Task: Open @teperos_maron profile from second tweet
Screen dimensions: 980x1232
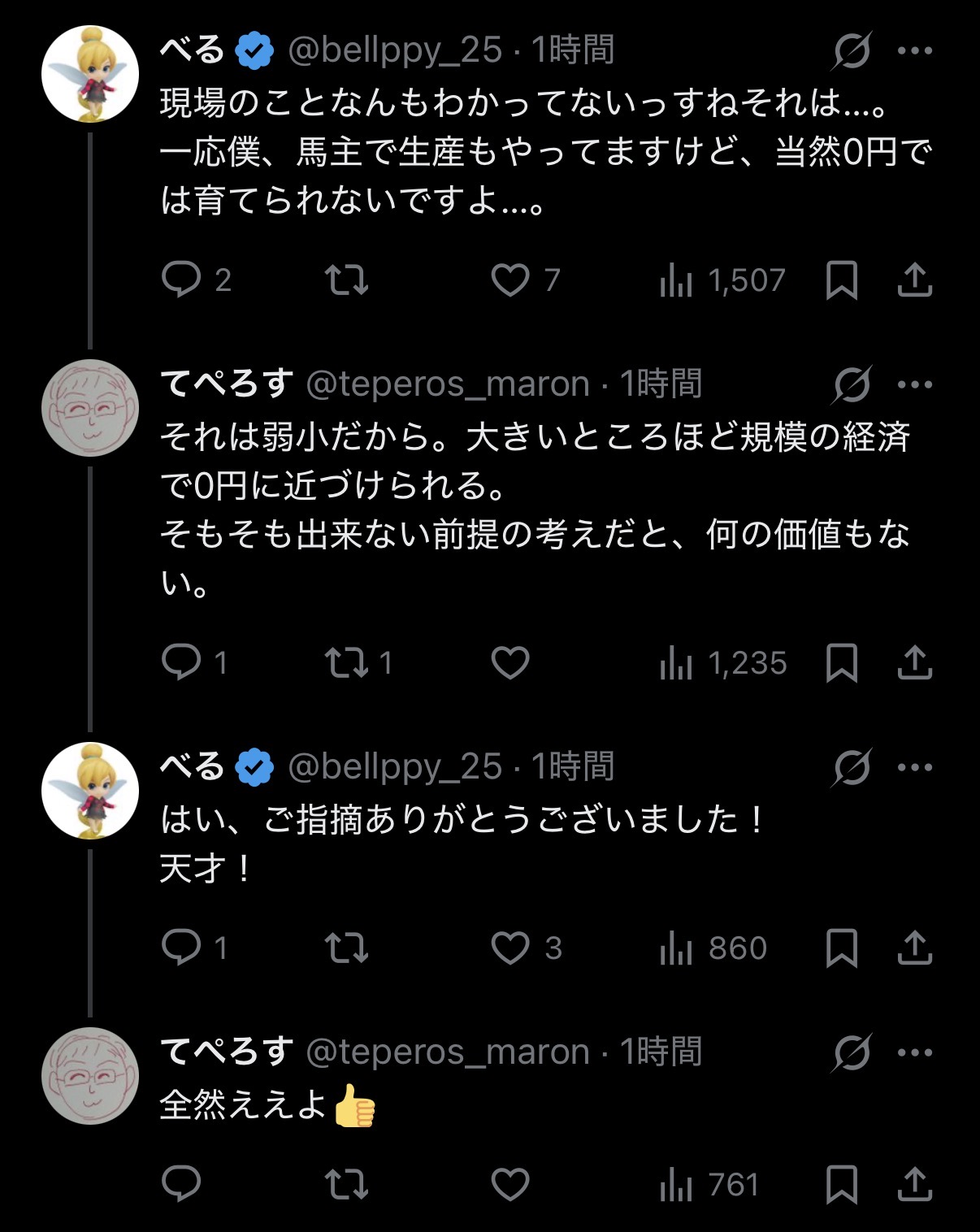Action: click(x=447, y=384)
